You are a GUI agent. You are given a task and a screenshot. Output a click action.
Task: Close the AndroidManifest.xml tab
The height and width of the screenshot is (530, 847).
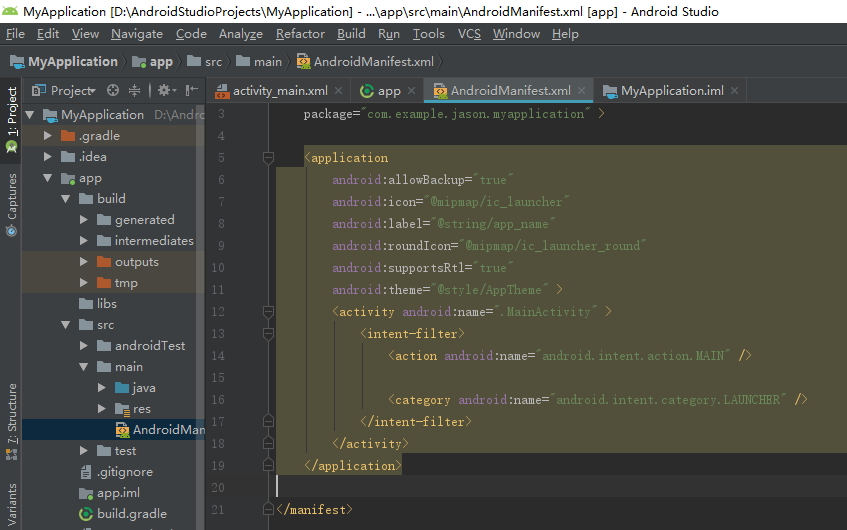point(581,91)
